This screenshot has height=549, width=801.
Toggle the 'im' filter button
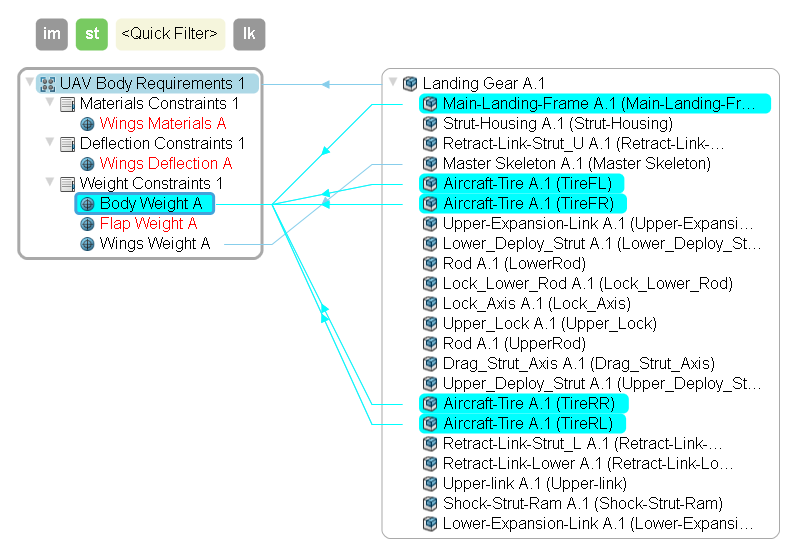52,34
